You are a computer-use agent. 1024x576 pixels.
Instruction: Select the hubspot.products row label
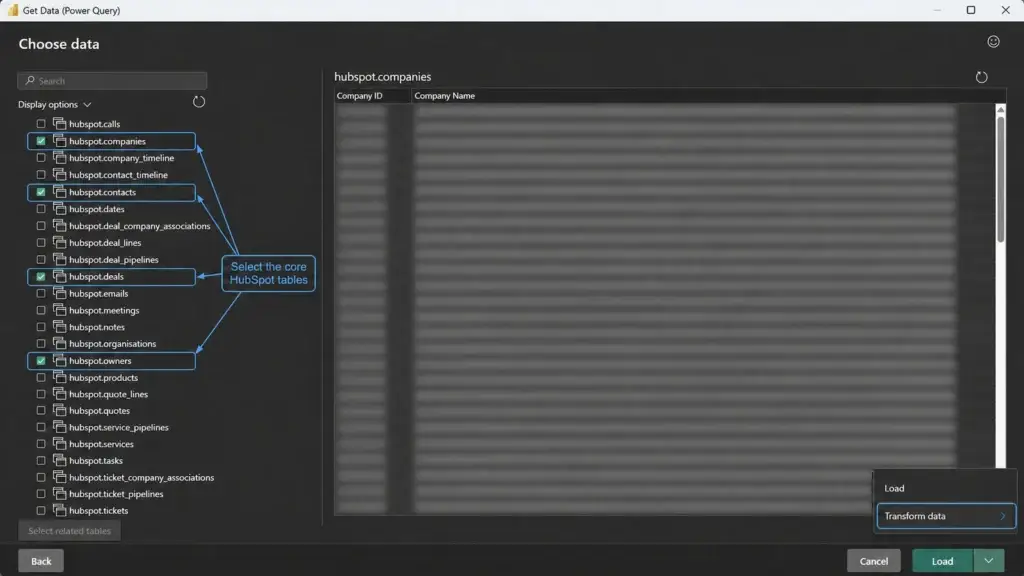(103, 377)
